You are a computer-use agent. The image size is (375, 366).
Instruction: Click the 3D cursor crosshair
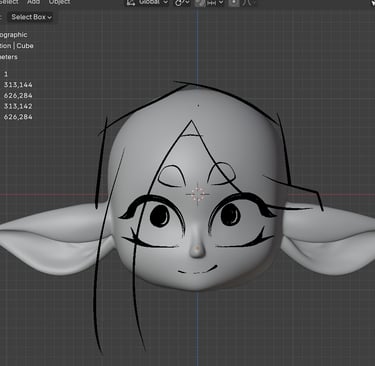[x=197, y=194]
